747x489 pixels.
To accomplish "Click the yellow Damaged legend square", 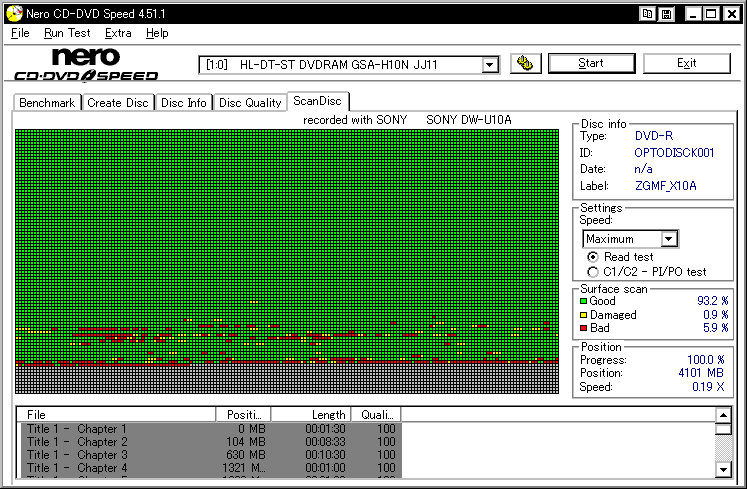I will pos(584,314).
